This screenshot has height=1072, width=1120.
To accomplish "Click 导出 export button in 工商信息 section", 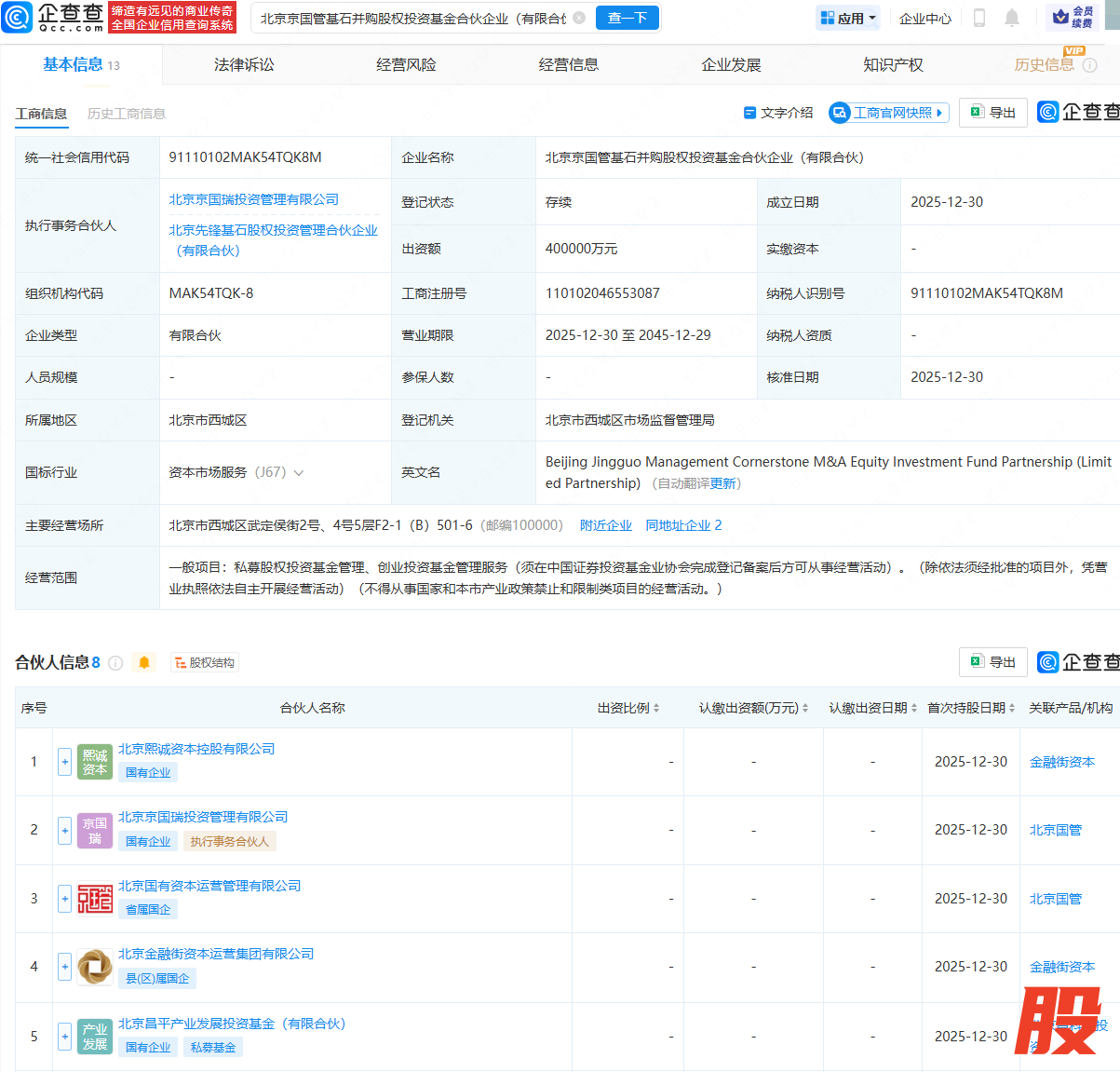I will pyautogui.click(x=992, y=113).
